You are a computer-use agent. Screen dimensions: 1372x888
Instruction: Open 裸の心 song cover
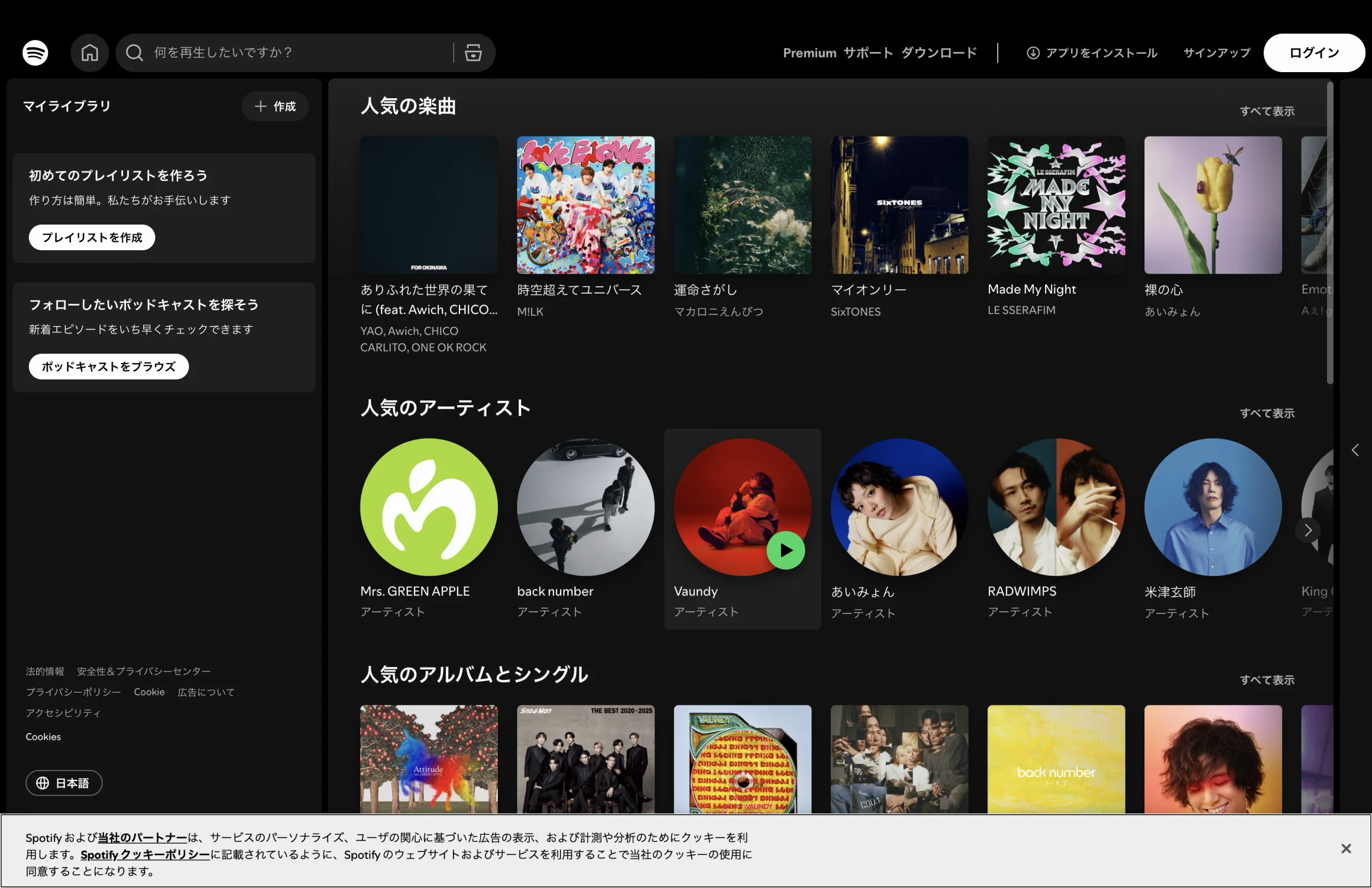click(1213, 205)
